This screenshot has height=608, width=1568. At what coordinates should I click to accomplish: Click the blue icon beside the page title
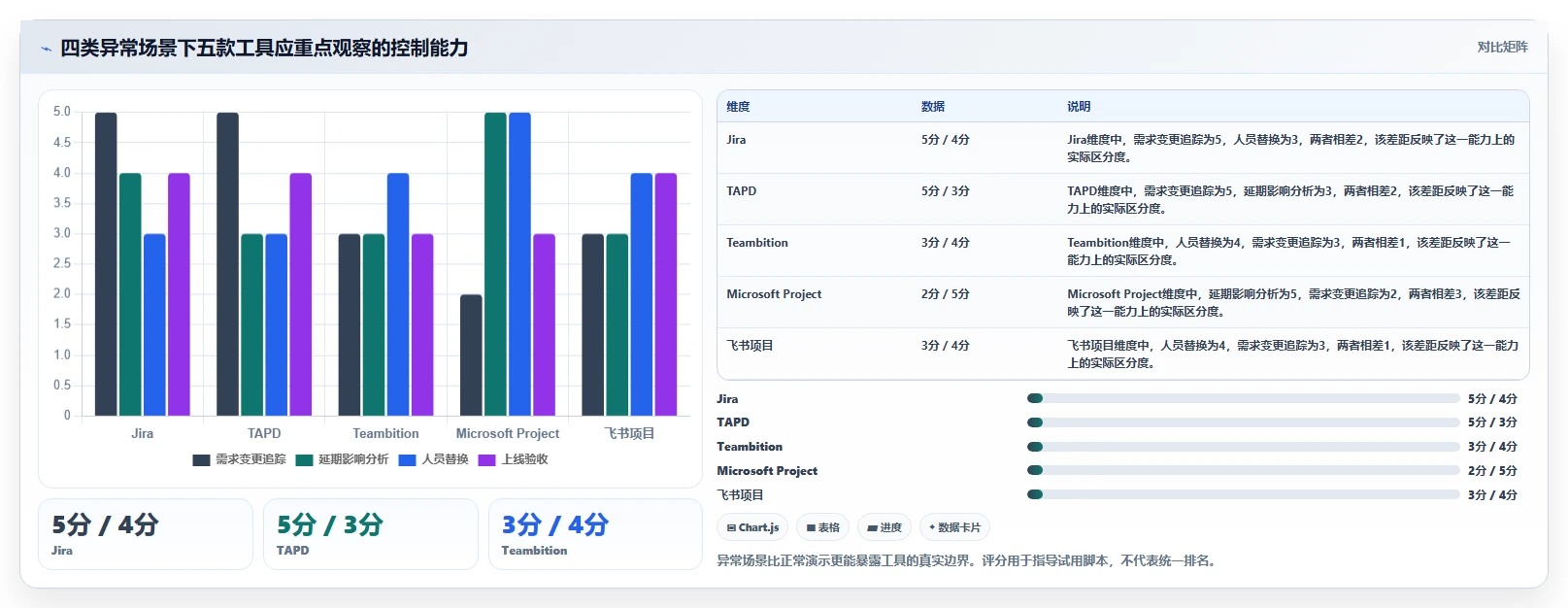(x=46, y=49)
